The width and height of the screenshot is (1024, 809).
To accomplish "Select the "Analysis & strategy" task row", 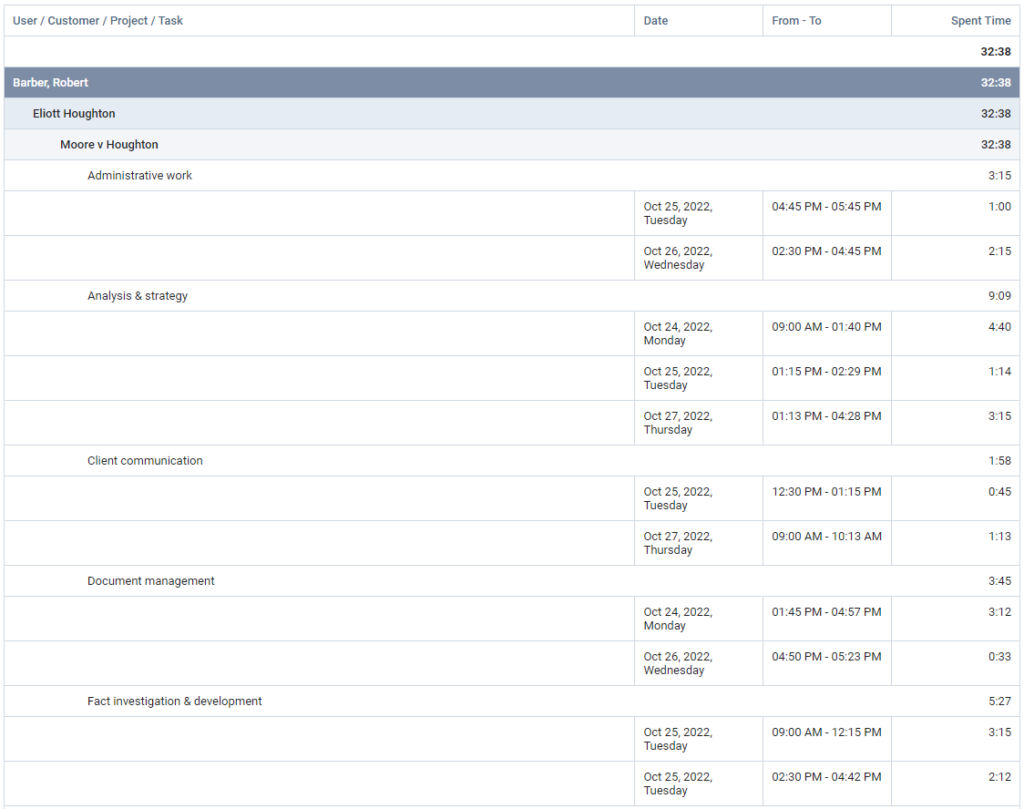I will (138, 295).
